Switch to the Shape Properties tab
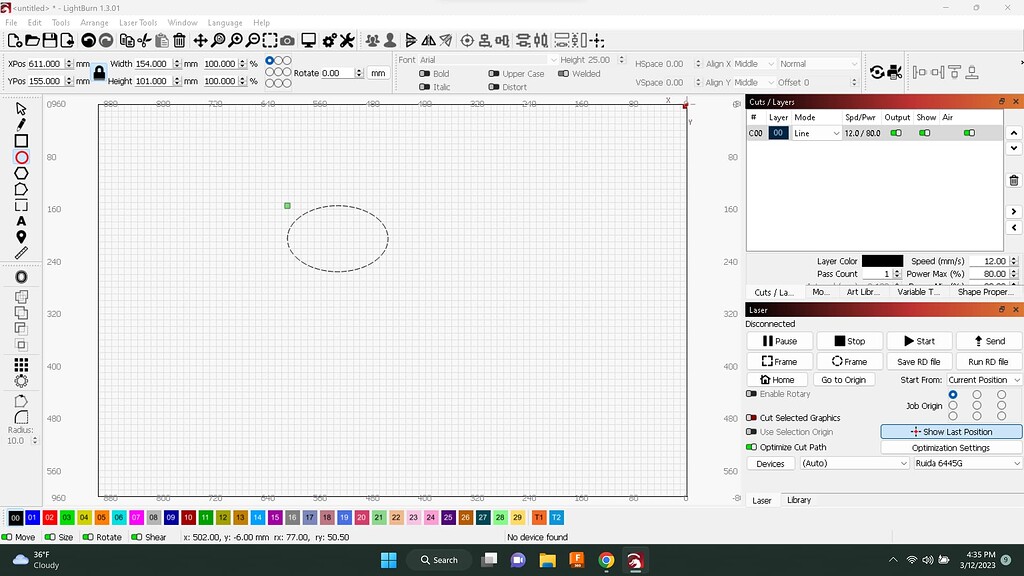This screenshot has width=1024, height=576. 985,292
